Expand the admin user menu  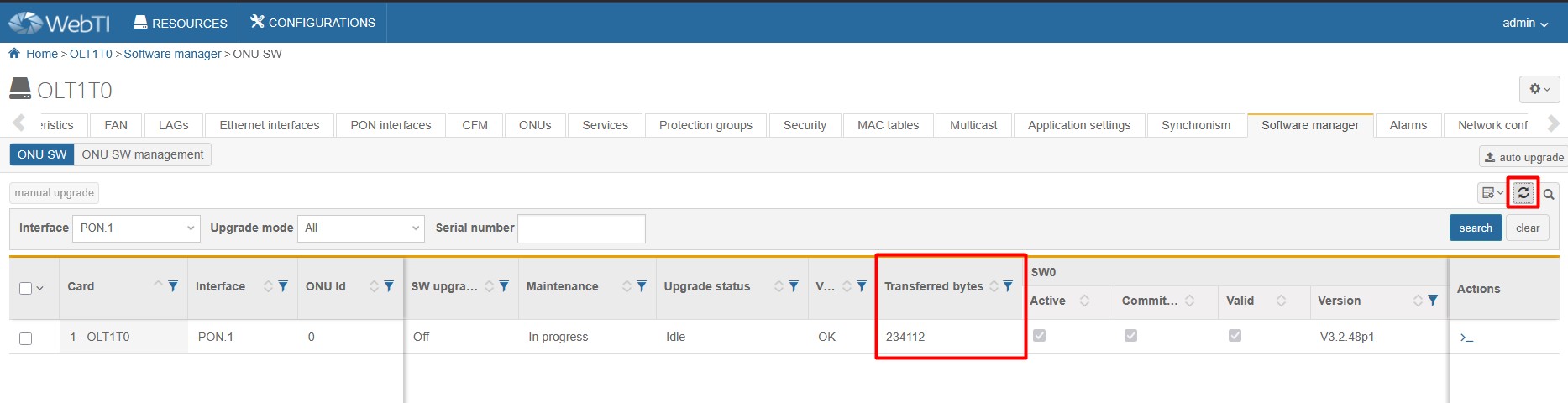tap(1524, 23)
